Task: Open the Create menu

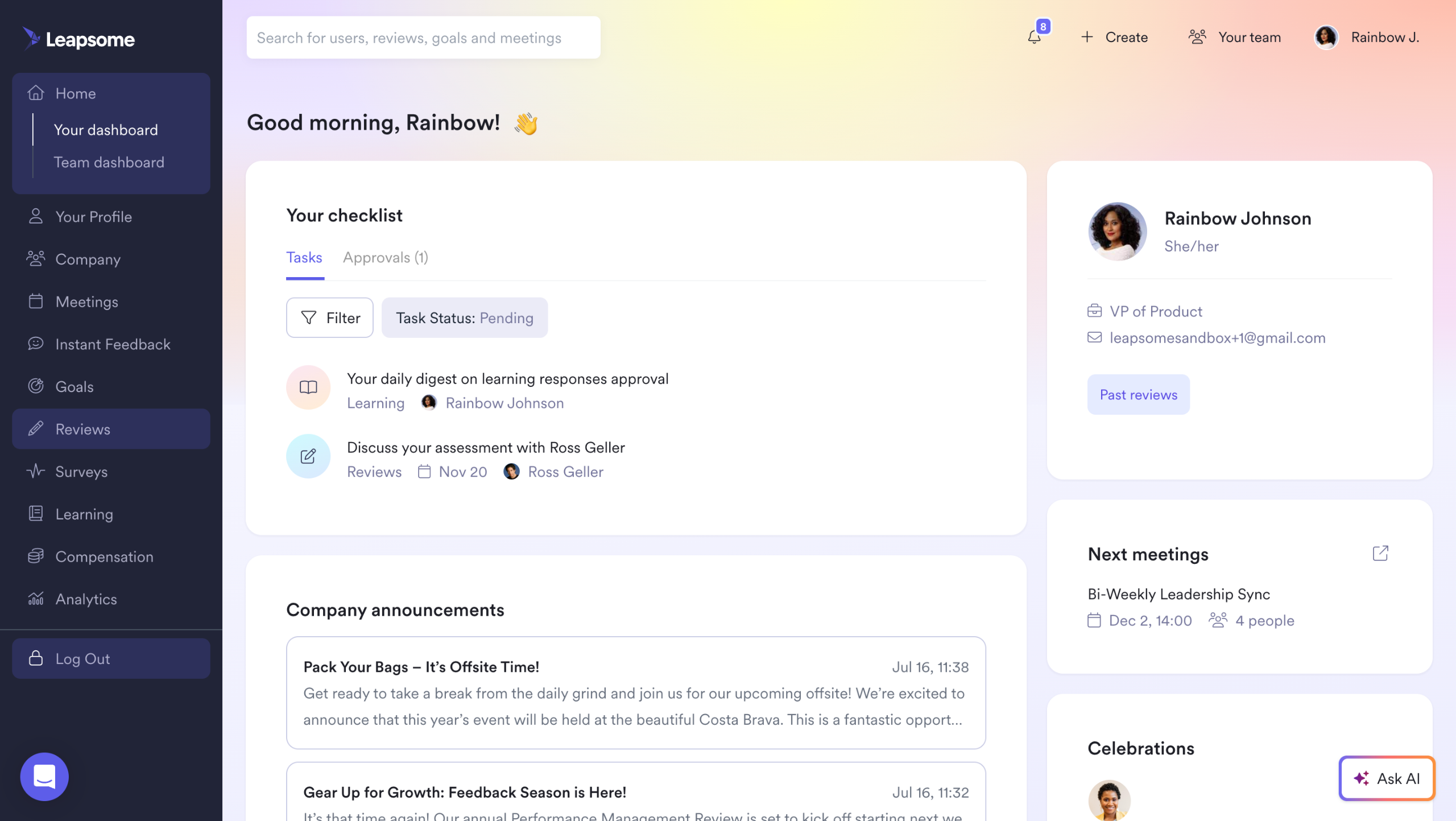Action: (1114, 38)
